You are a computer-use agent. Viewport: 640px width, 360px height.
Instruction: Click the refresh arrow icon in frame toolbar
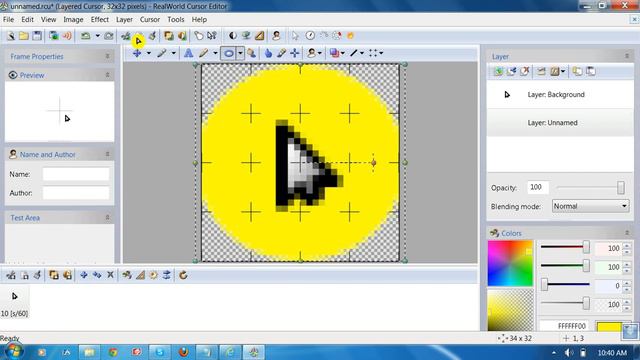183,275
